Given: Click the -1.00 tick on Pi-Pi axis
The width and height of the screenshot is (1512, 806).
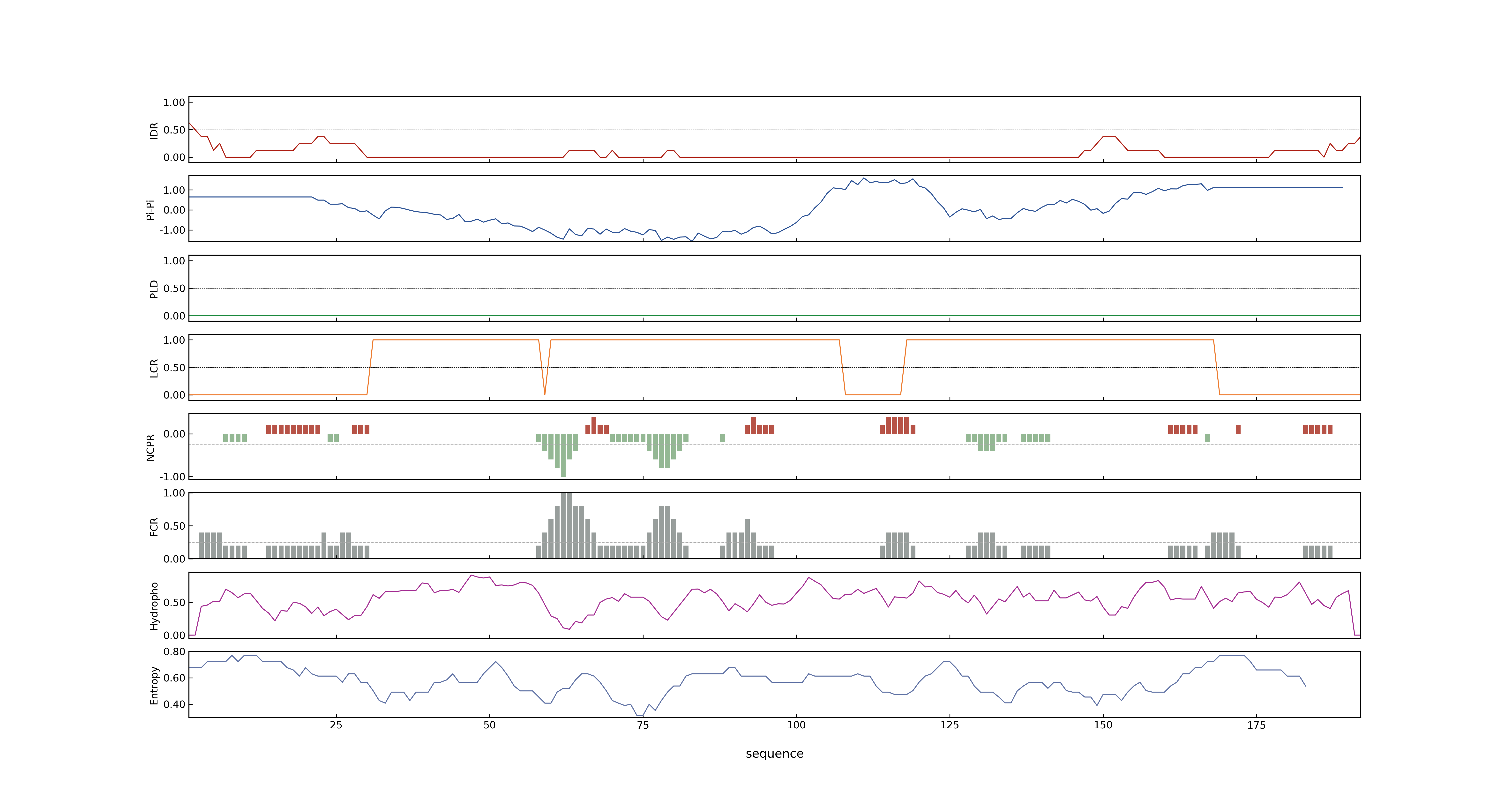Looking at the screenshot, I should coord(172,230).
